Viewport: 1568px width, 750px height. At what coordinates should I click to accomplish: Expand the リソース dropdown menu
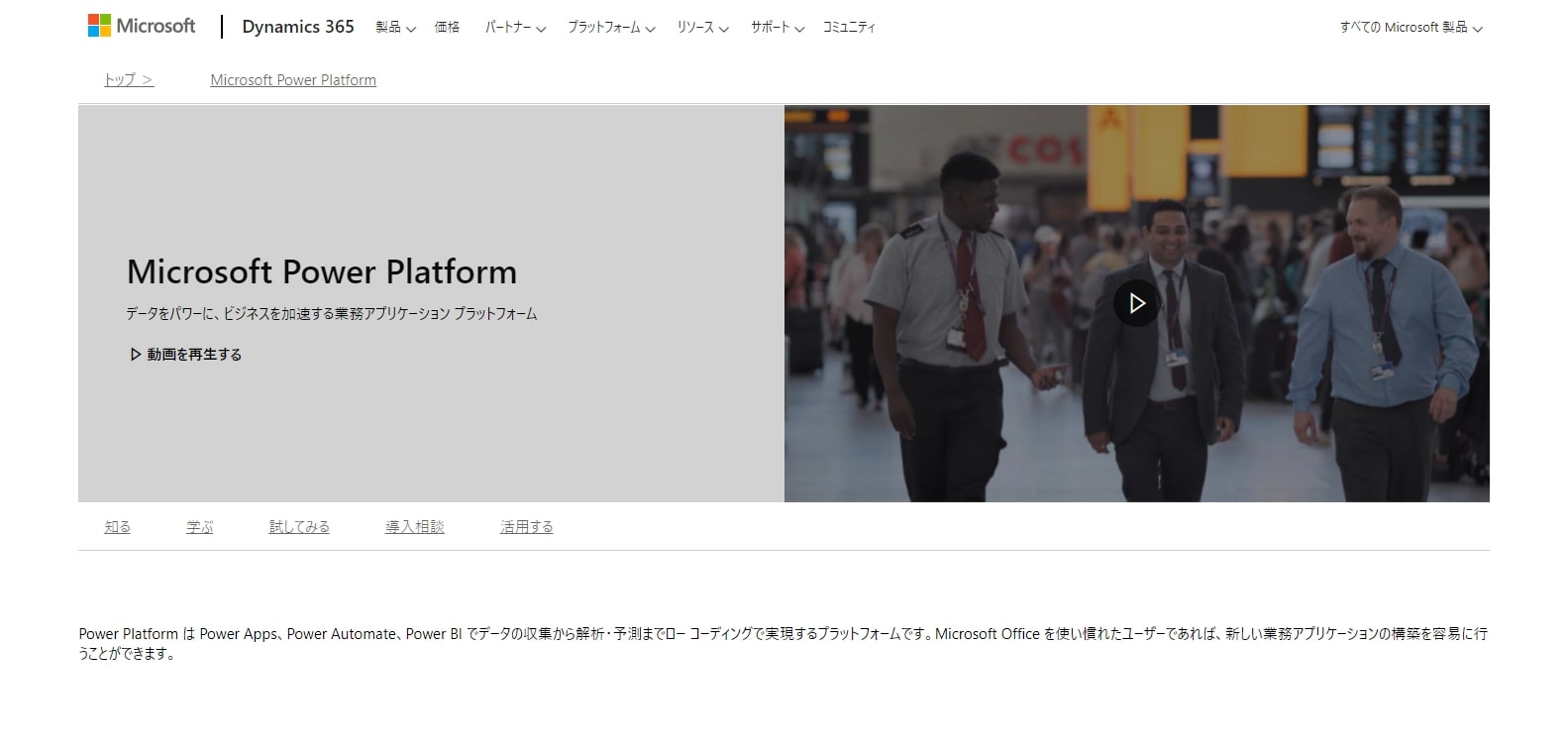pos(702,28)
